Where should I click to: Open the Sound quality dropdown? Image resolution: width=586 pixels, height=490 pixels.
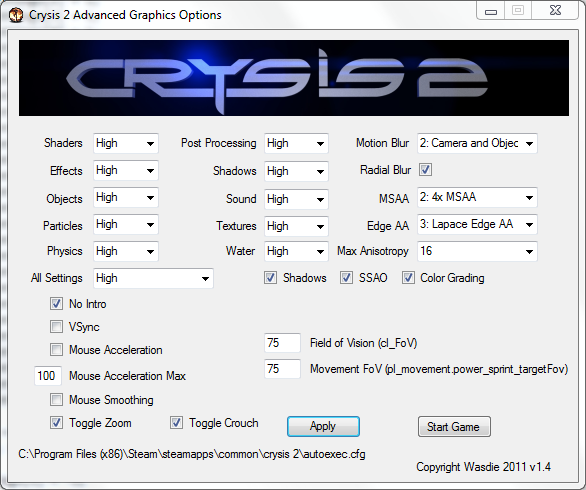[x=296, y=199]
